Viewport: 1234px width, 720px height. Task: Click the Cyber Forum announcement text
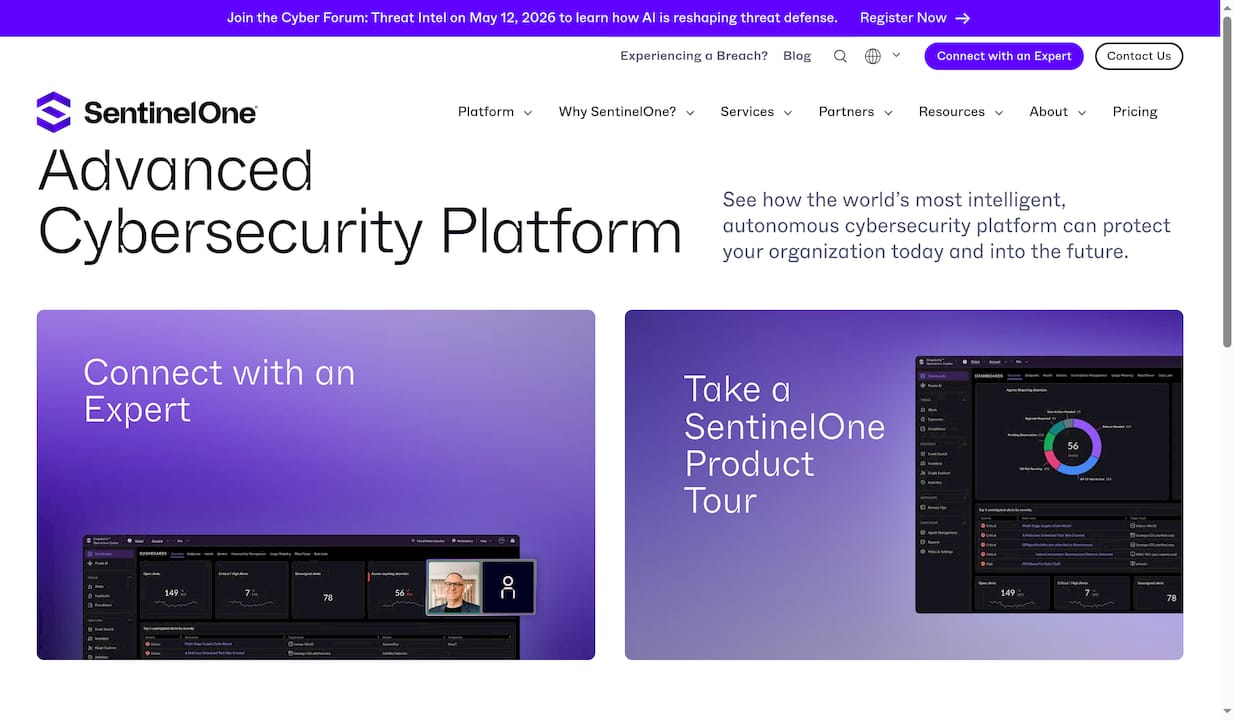pos(532,18)
